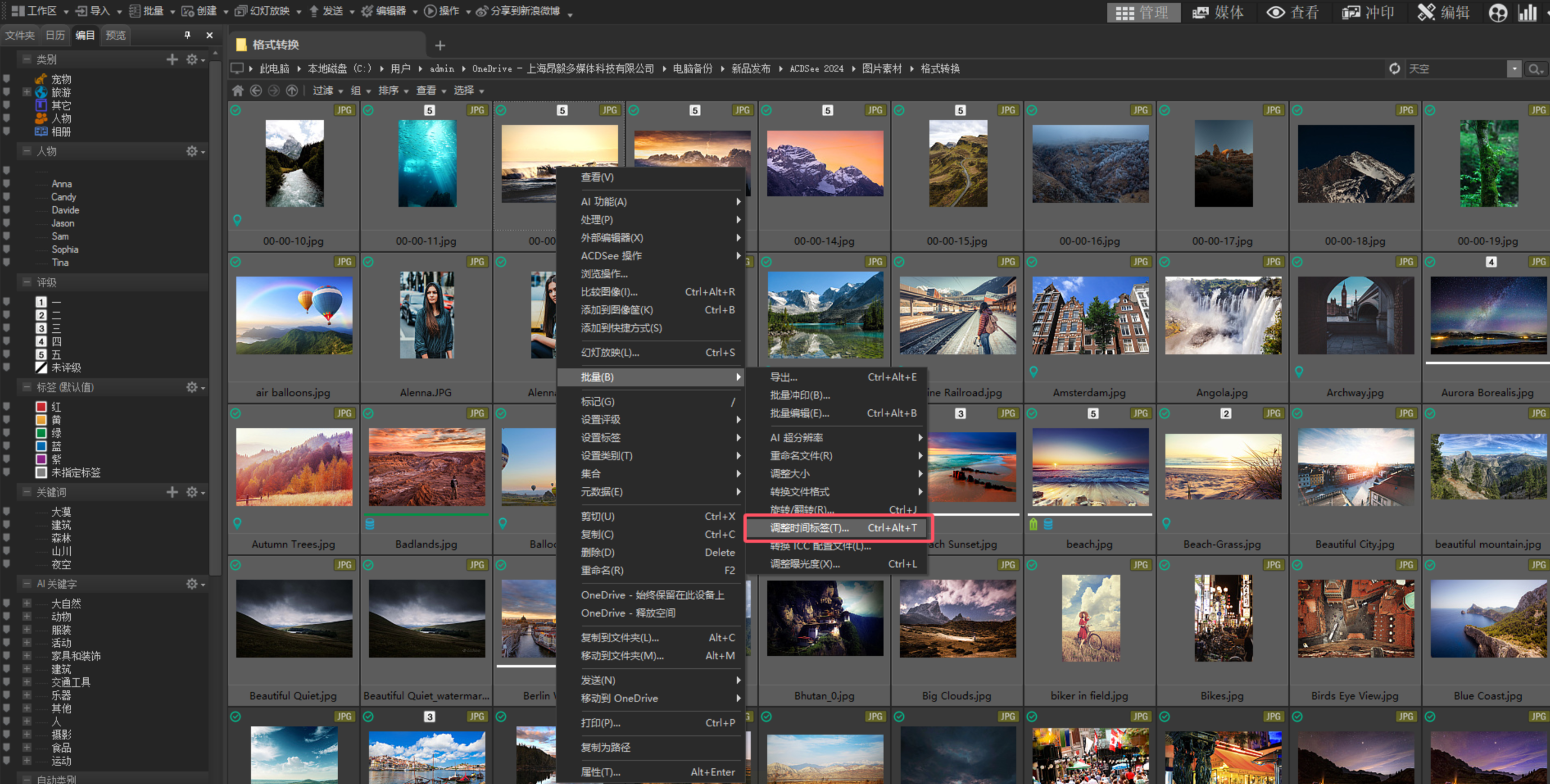Select the Amsterdam.jpg thumbnail
This screenshot has width=1550, height=784.
tap(1090, 315)
